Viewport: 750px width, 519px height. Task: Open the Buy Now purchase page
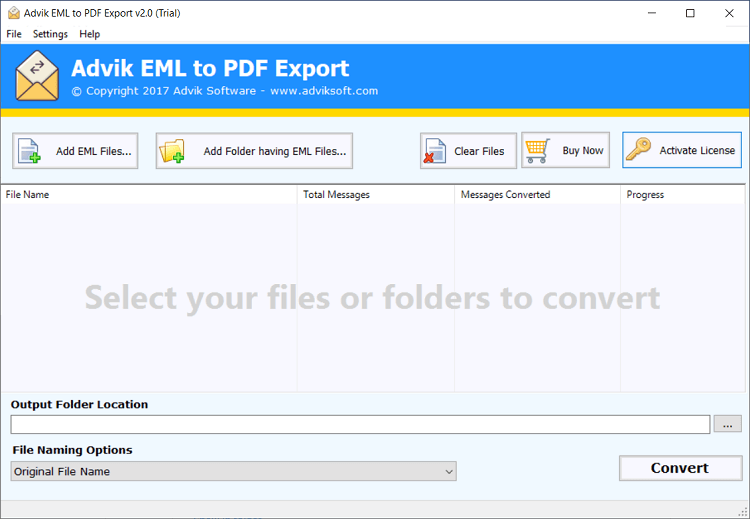565,150
